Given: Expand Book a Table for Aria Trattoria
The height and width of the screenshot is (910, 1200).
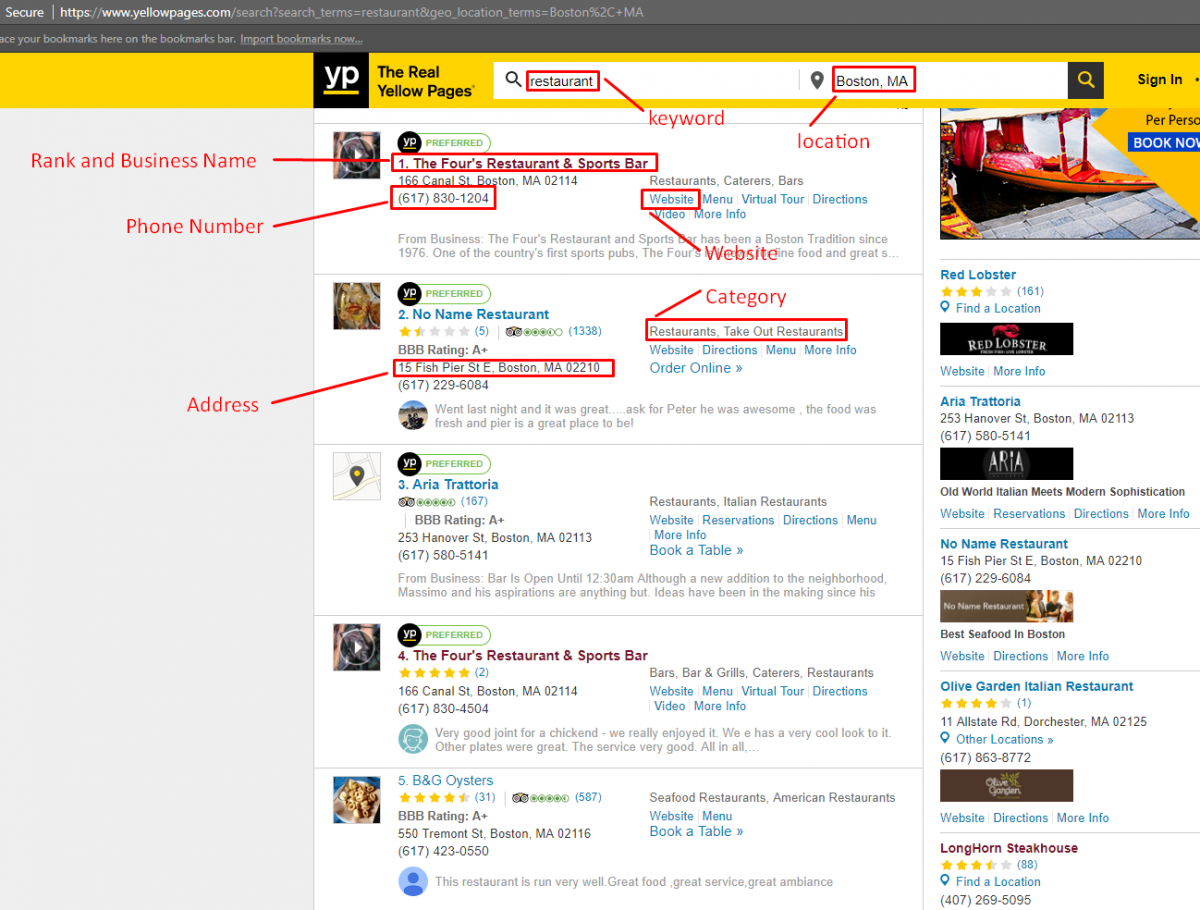Looking at the screenshot, I should click(690, 550).
